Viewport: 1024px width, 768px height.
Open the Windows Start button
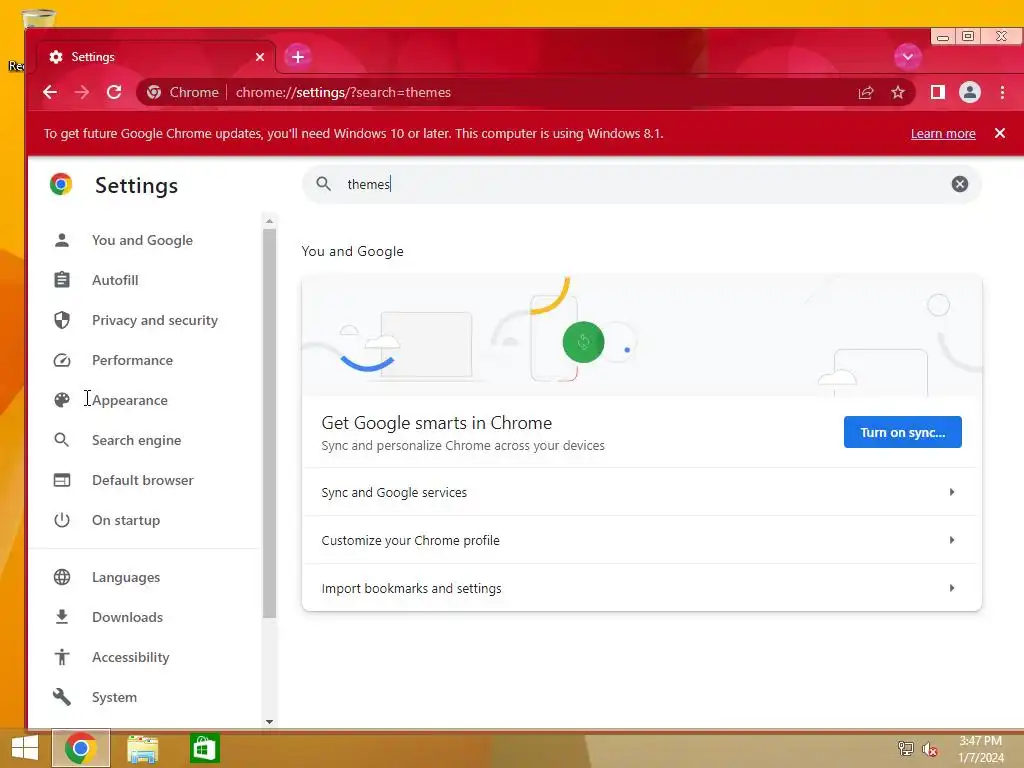coord(25,748)
